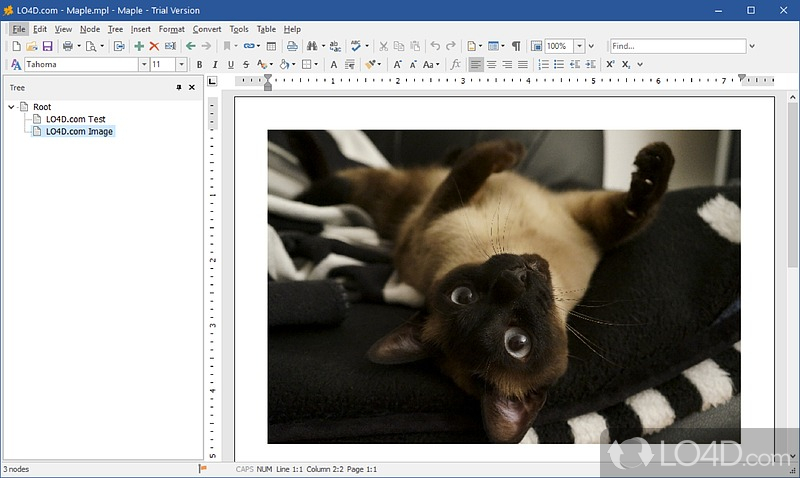Toggle italic formatting
This screenshot has width=800, height=478.
click(x=214, y=64)
